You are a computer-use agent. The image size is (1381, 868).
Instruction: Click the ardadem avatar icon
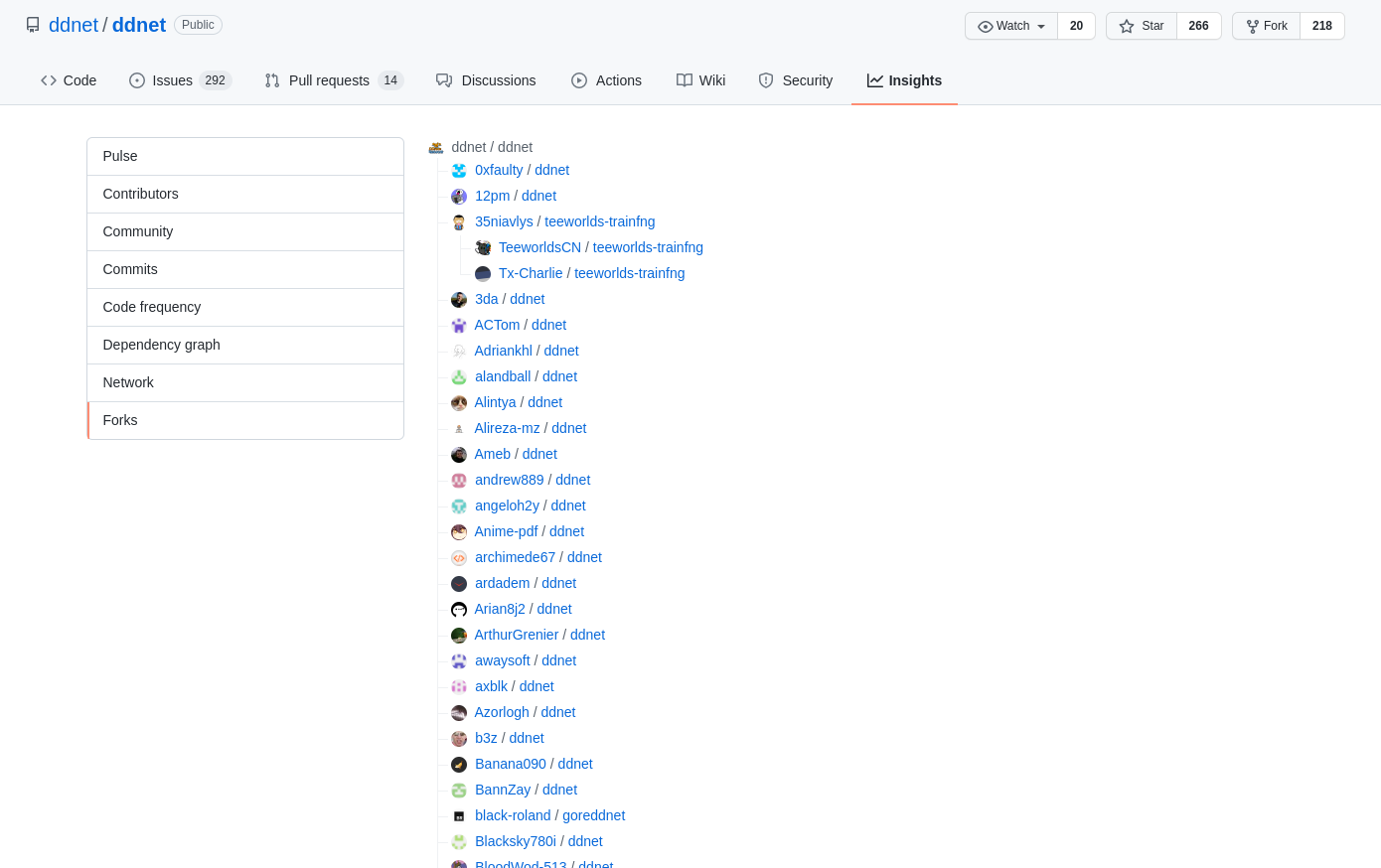click(459, 584)
